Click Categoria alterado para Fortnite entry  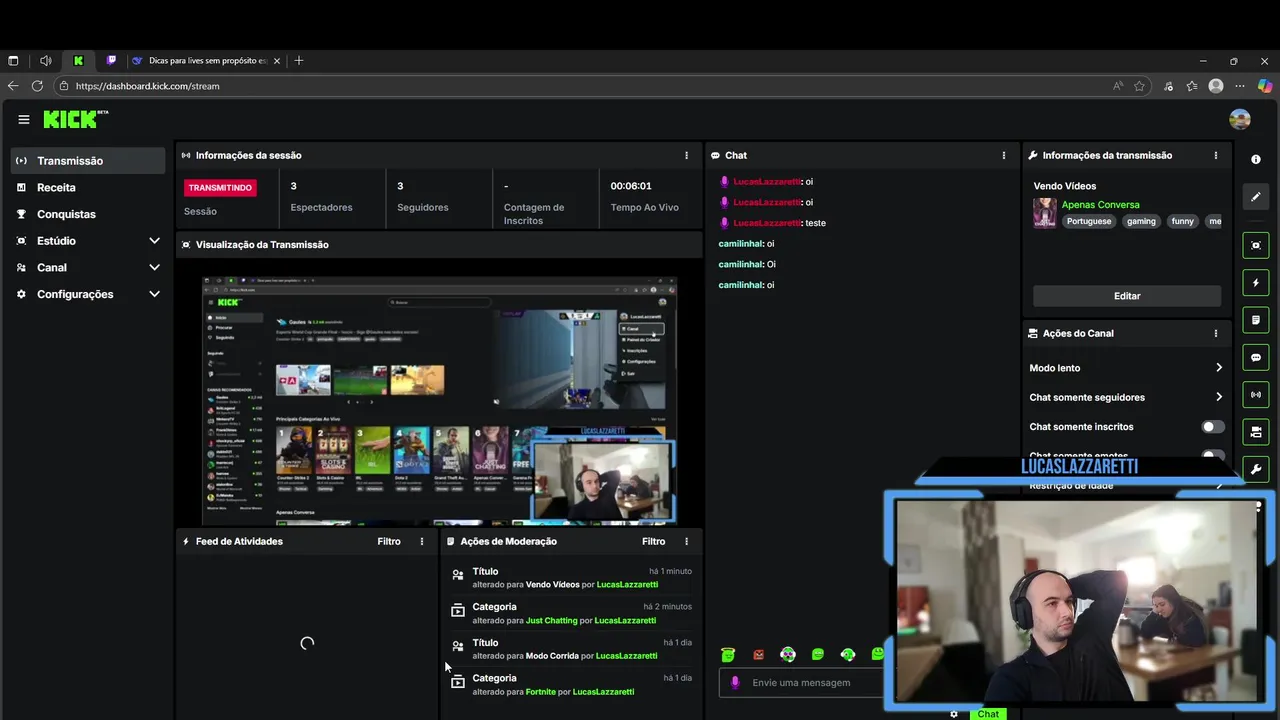pos(571,685)
